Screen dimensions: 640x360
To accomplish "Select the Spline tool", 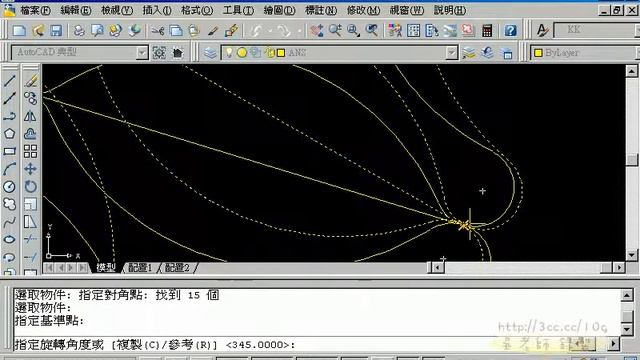I will click(10, 222).
